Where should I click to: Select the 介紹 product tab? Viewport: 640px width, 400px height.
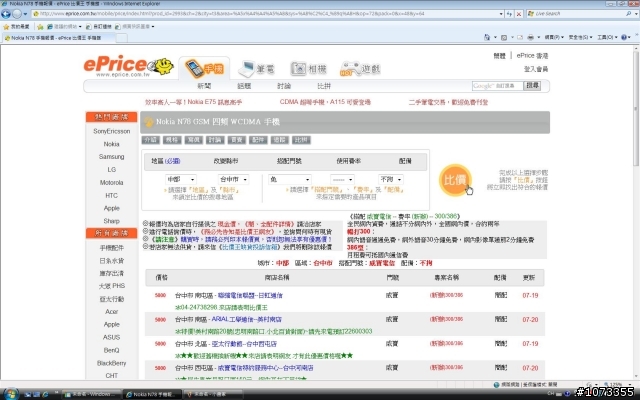coord(151,140)
